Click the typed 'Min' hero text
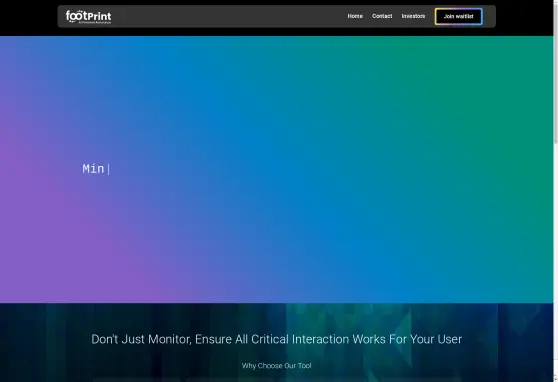Screen dimensions: 558x382 [x=93, y=169]
